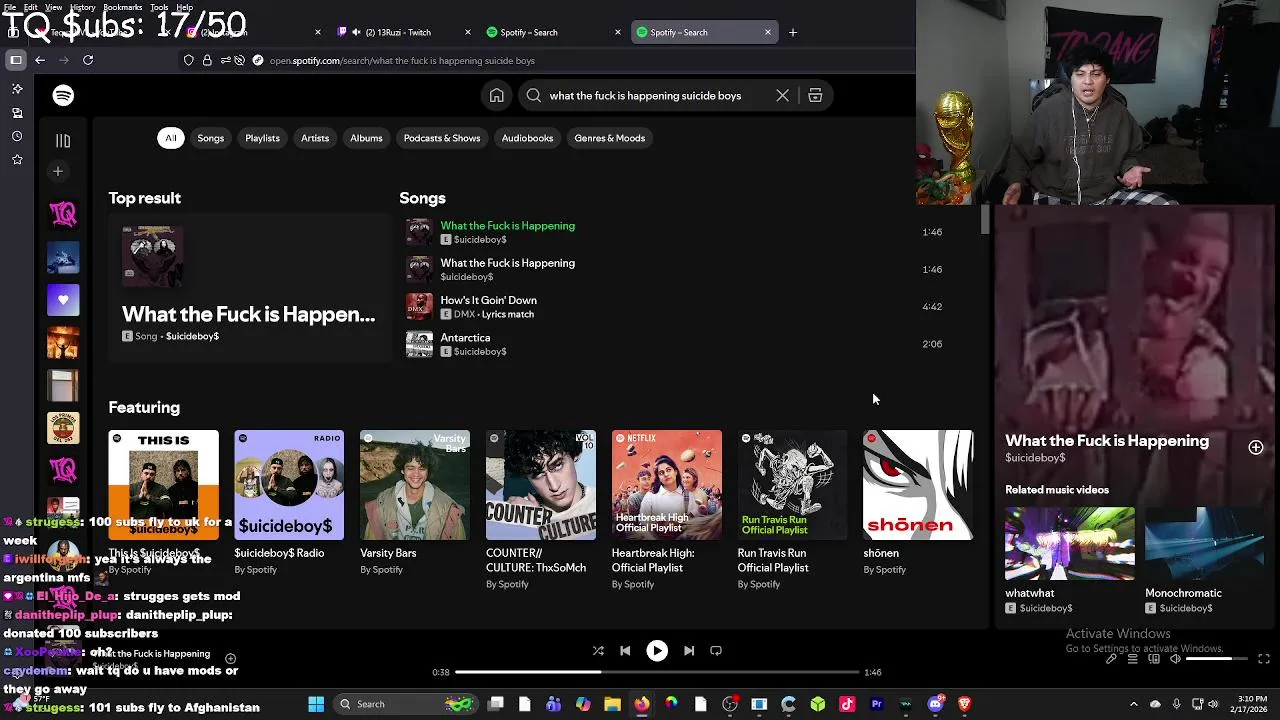Open the Firefox history sidebar icon
Screen dimensions: 1280x720
click(x=17, y=136)
